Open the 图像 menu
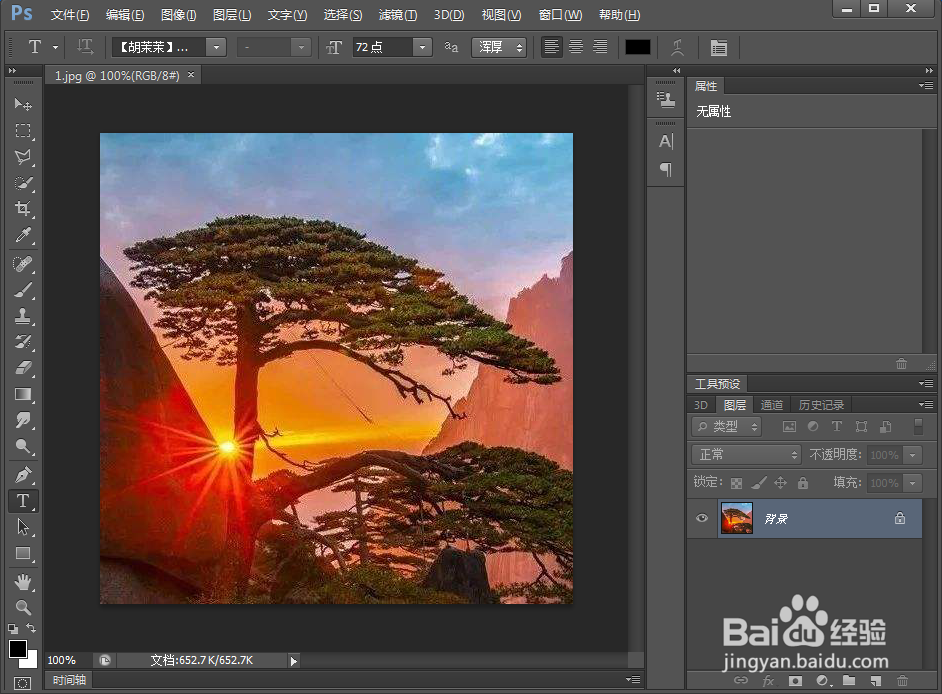 click(178, 15)
